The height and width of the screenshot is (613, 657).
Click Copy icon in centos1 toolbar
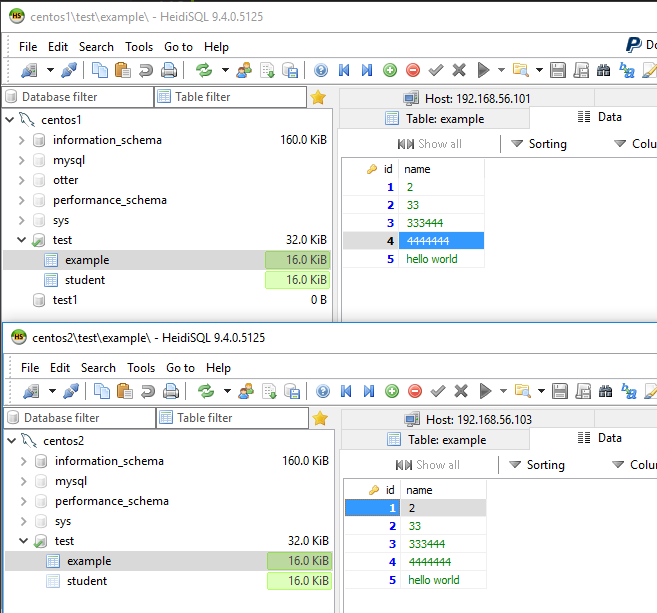tap(100, 70)
